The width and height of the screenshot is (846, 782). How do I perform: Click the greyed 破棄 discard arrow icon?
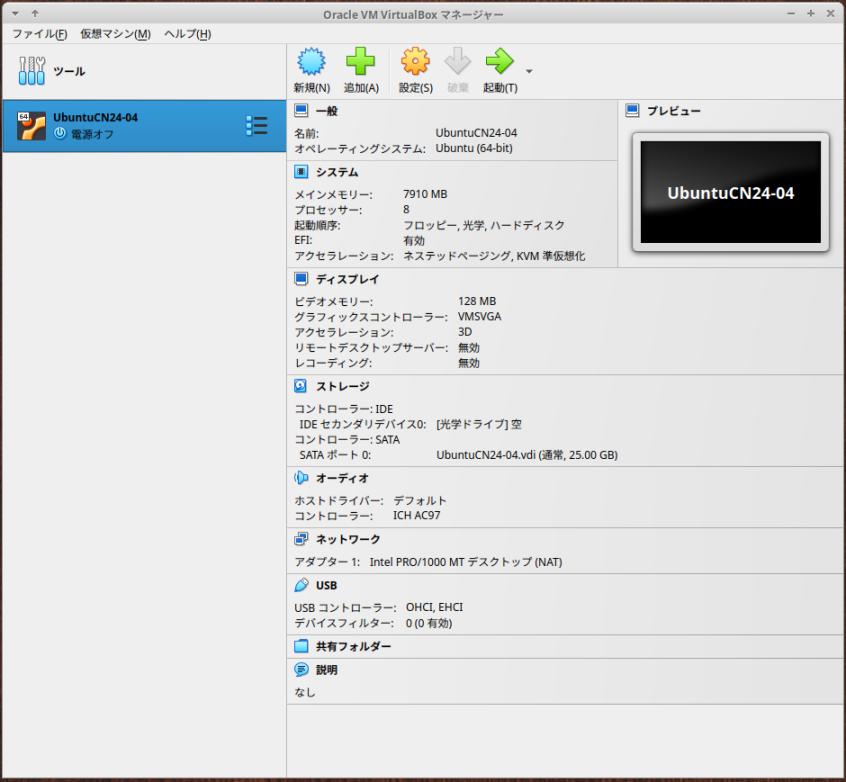(x=458, y=61)
